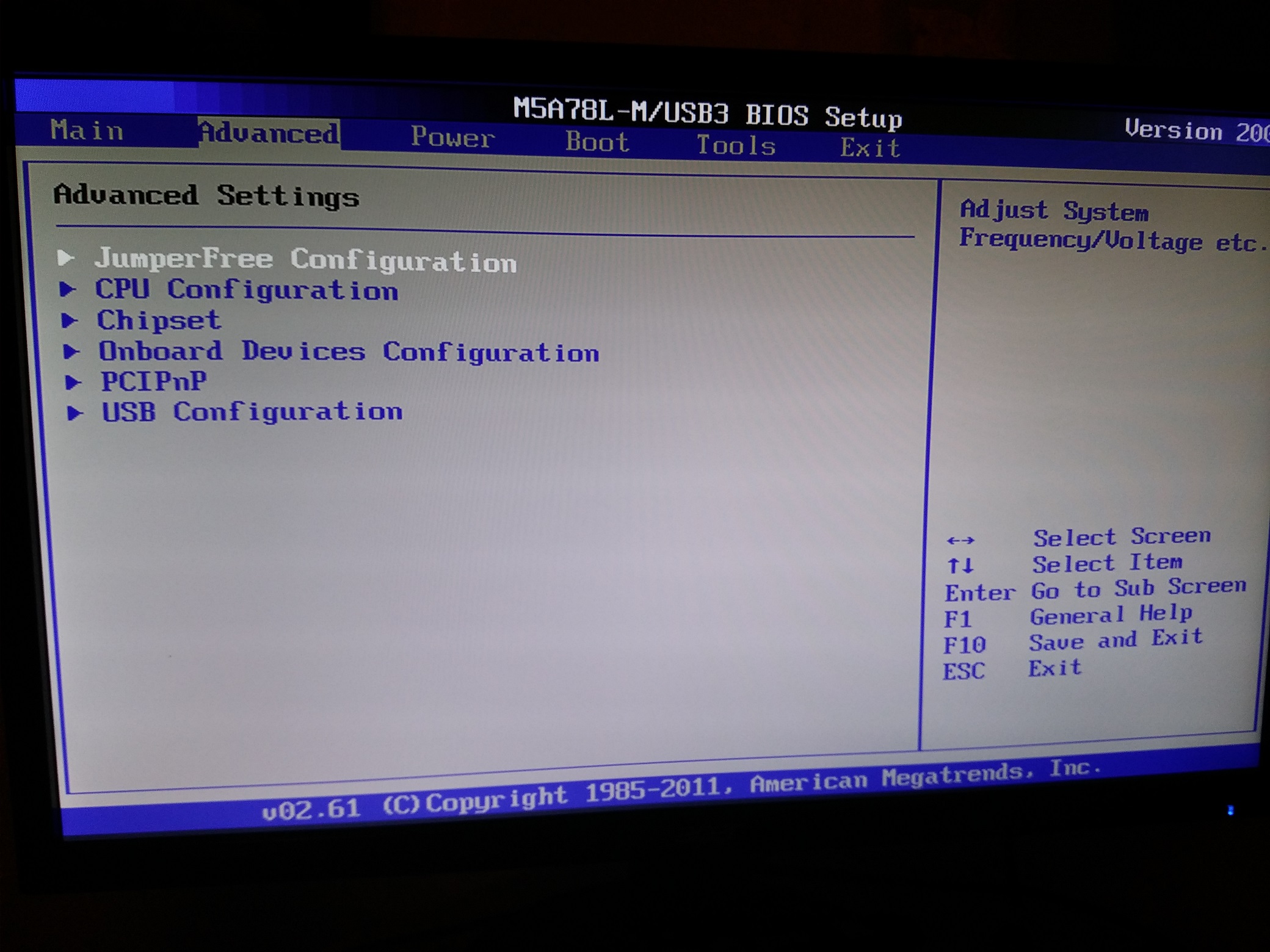Click the arrow icon beside PCIPnP
Screen dimensions: 1270x952
pyautogui.click(x=73, y=382)
